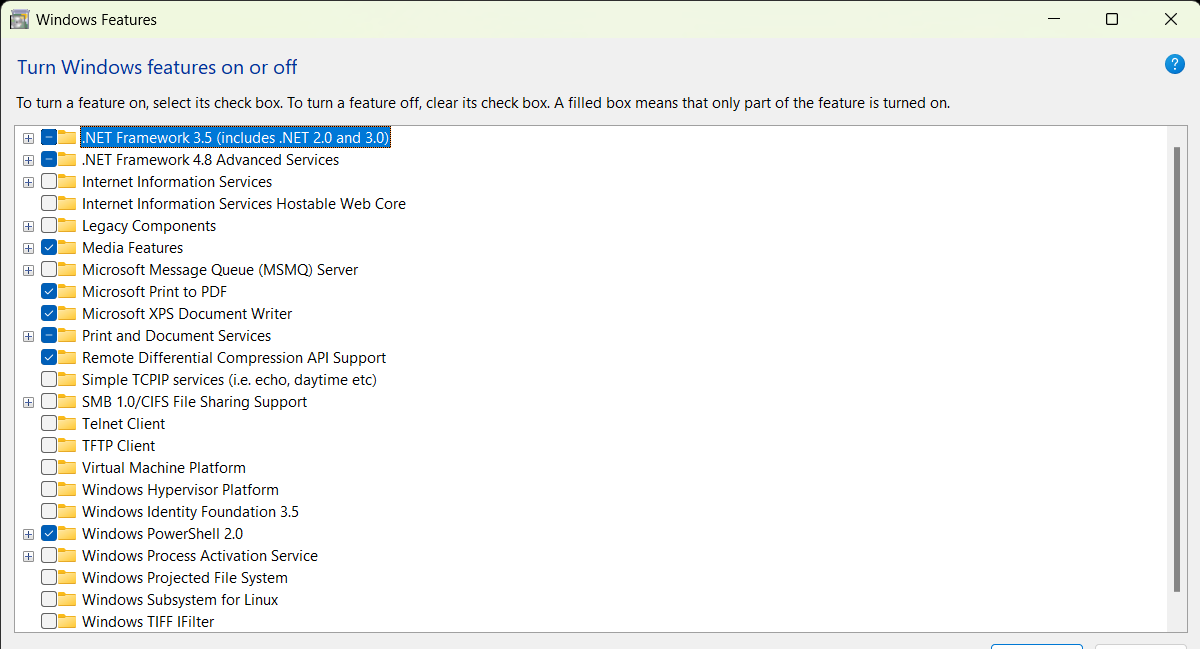
Task: Click folder icon beside Microsoft Print to PDF
Action: click(x=67, y=292)
